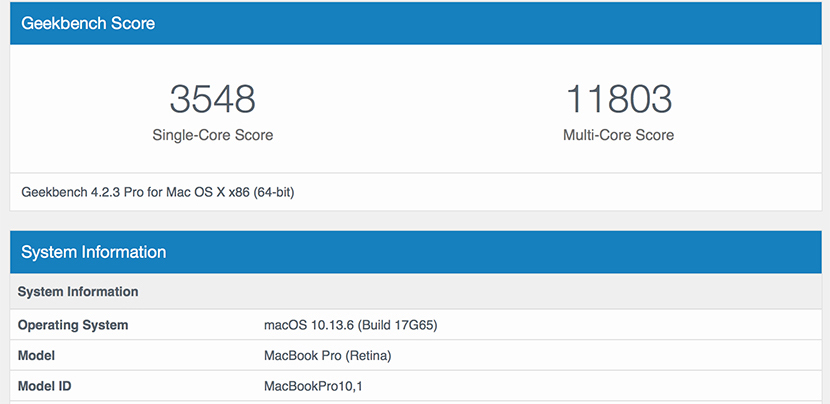Click the MacBook Pro (Retina) value
The width and height of the screenshot is (830, 404).
(327, 355)
